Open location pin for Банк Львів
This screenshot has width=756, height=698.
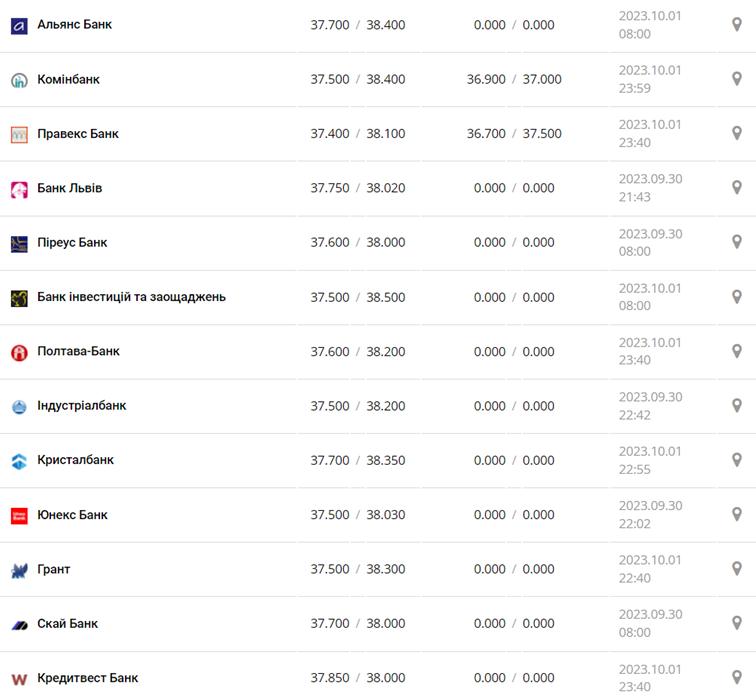point(737,188)
